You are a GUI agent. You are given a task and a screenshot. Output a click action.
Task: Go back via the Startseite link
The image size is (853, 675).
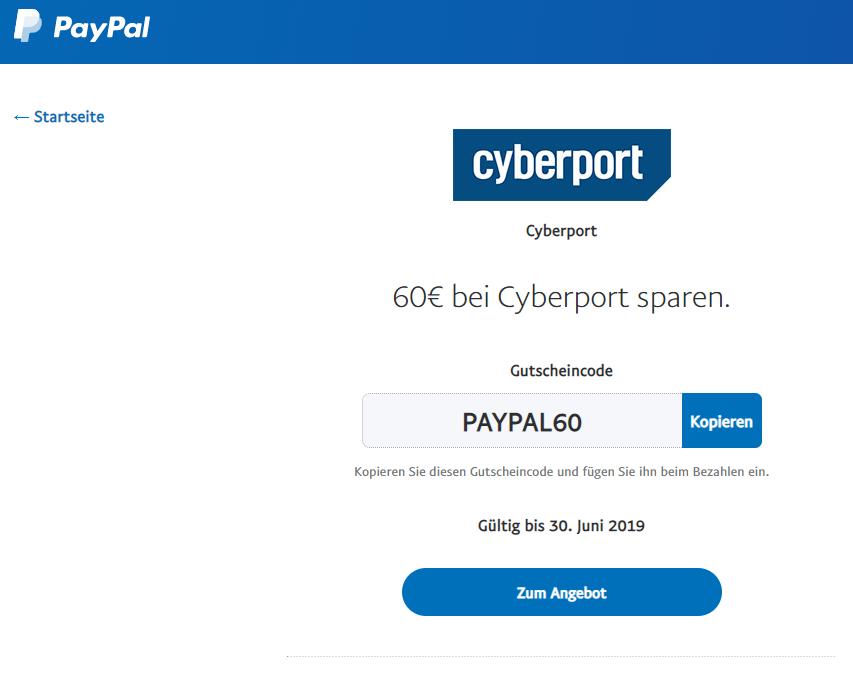pos(69,117)
